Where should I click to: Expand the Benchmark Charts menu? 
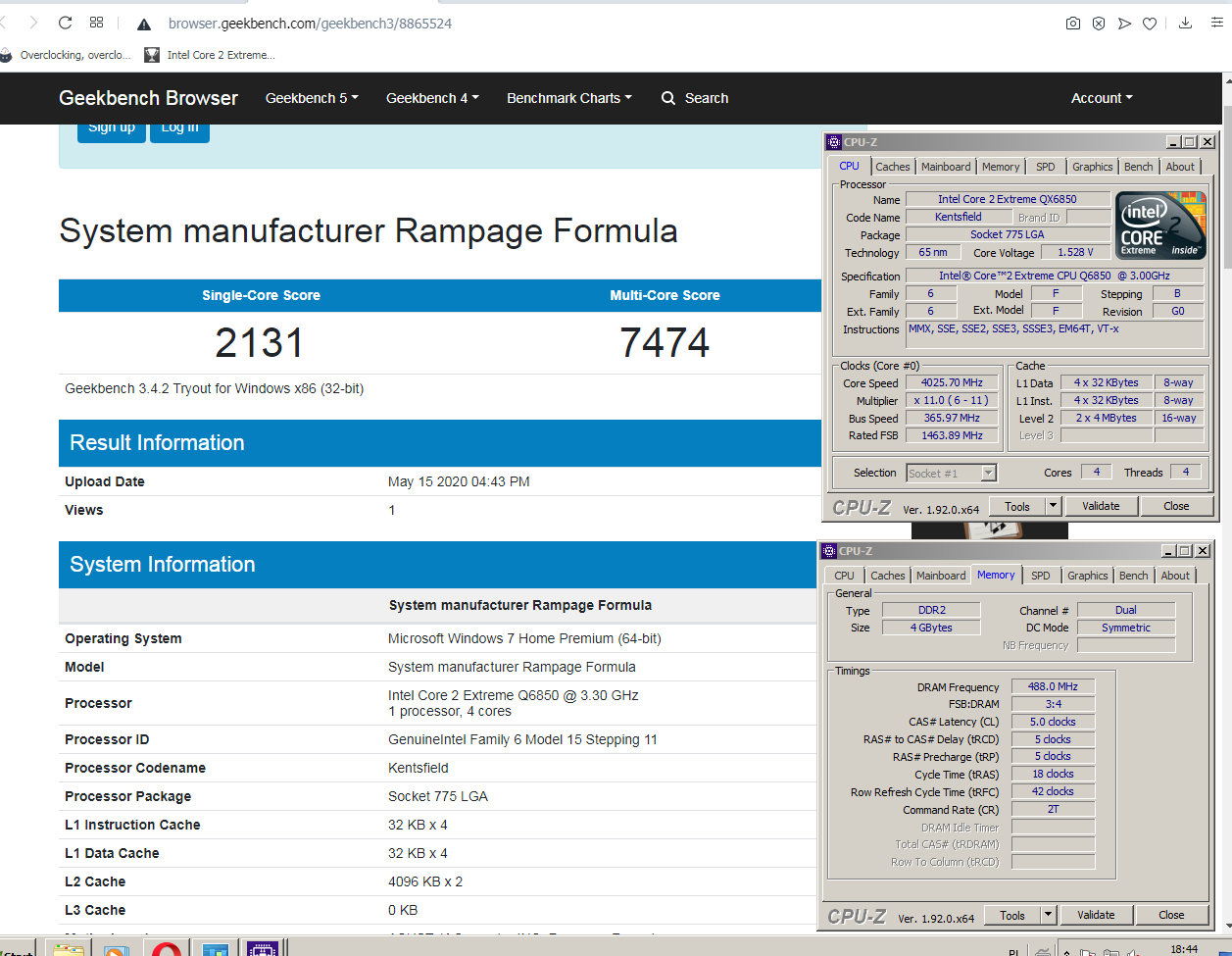point(568,98)
